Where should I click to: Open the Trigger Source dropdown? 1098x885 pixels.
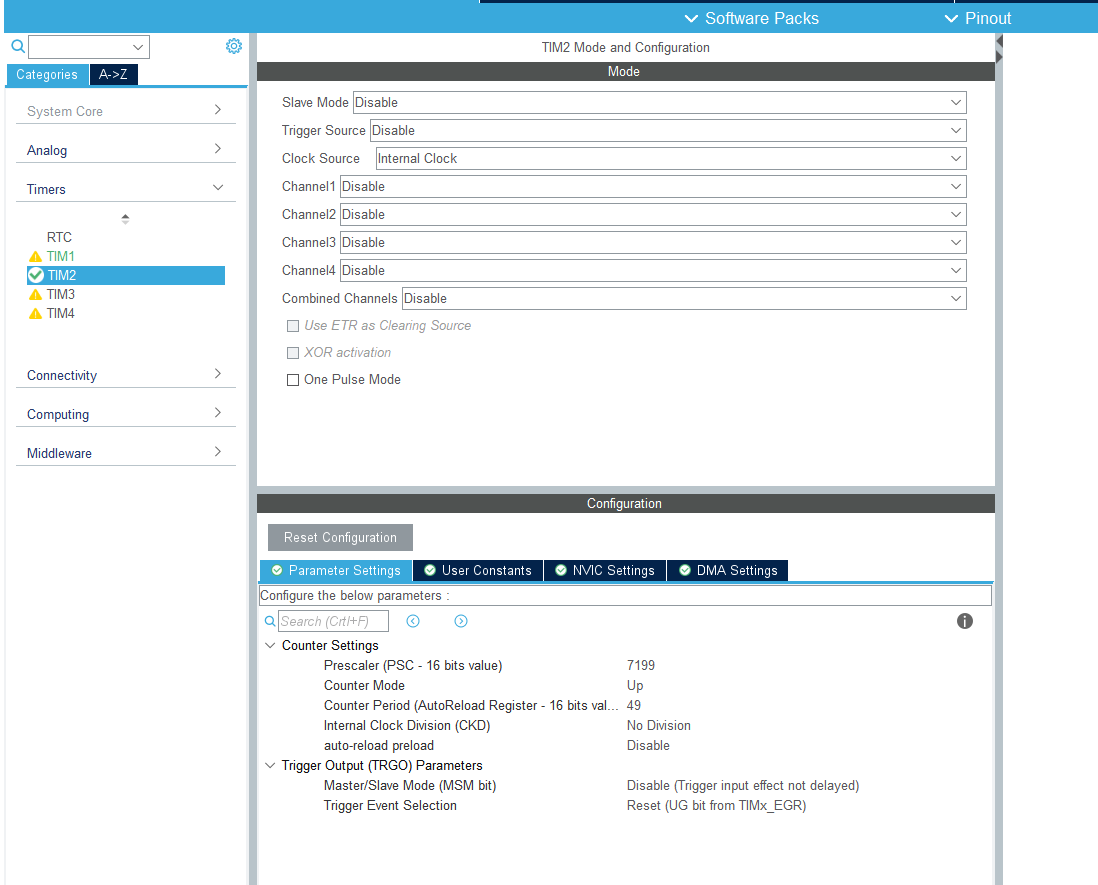click(668, 130)
